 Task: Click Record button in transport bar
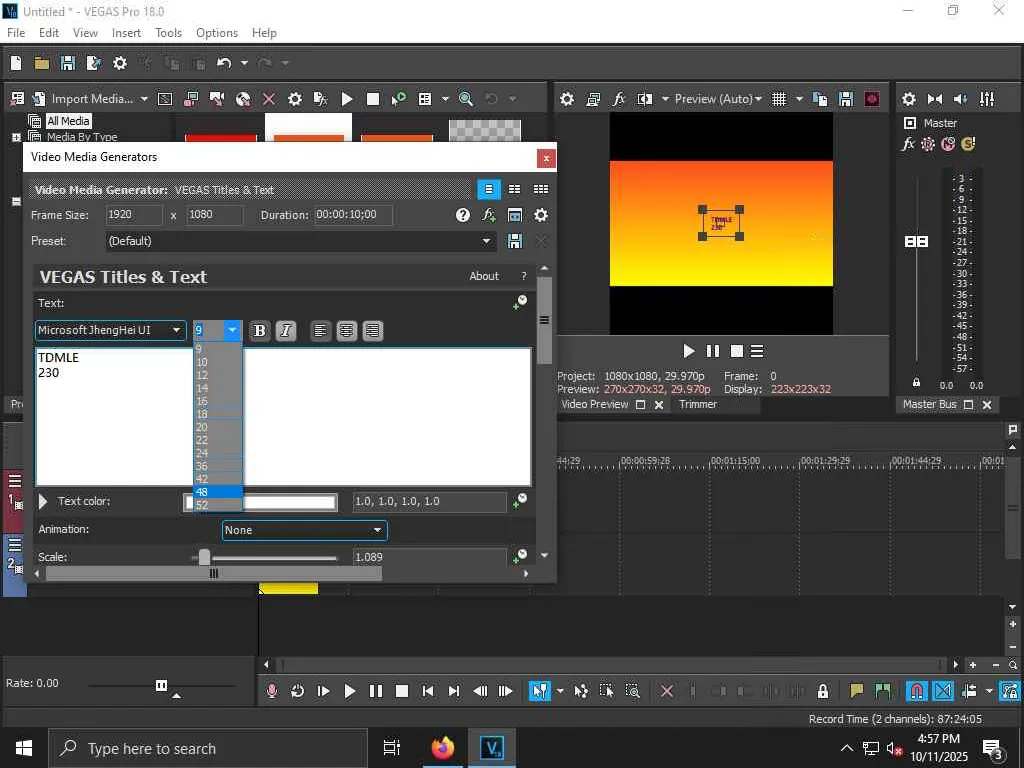(272, 691)
